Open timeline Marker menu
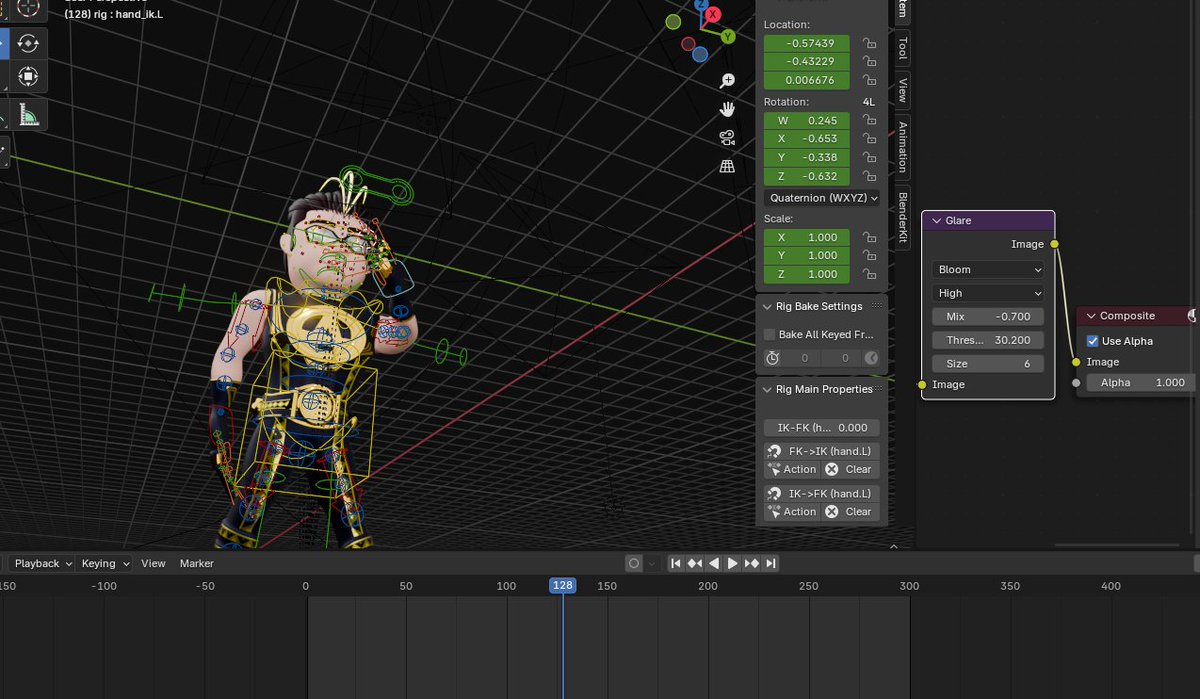 coord(197,563)
